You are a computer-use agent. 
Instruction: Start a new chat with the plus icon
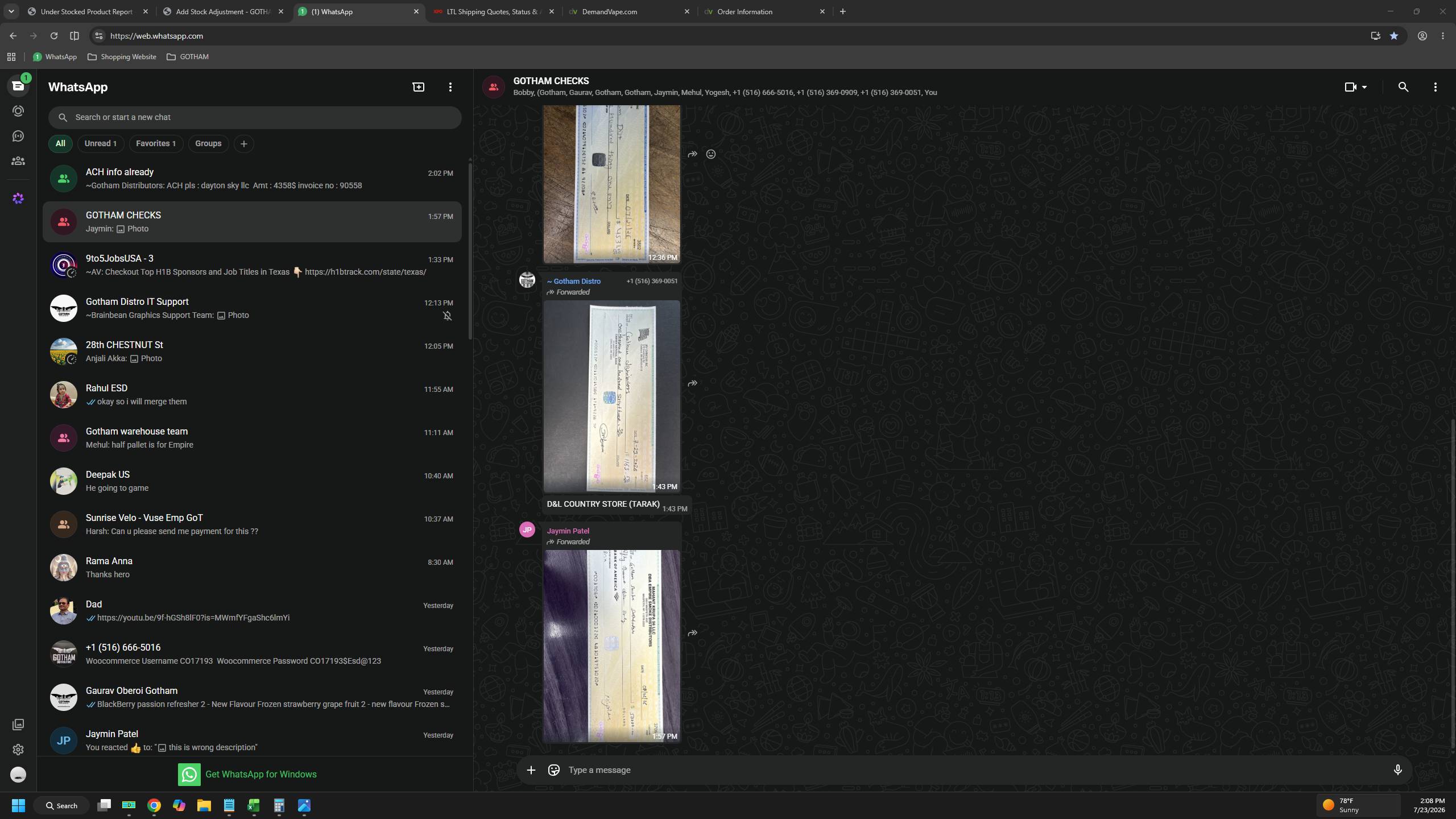tap(418, 87)
